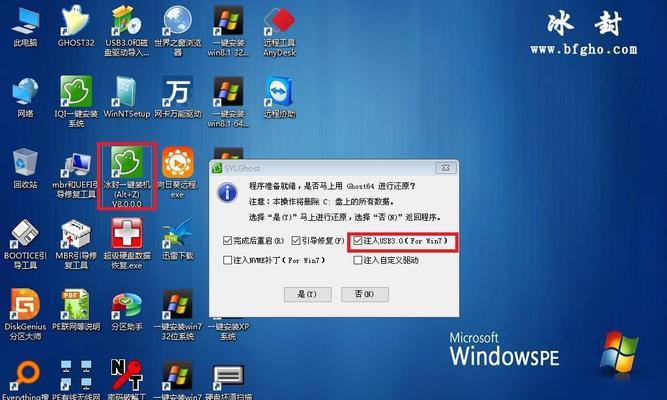Confirm restore with the 是(Y) button
The height and width of the screenshot is (400, 667).
coord(307,294)
